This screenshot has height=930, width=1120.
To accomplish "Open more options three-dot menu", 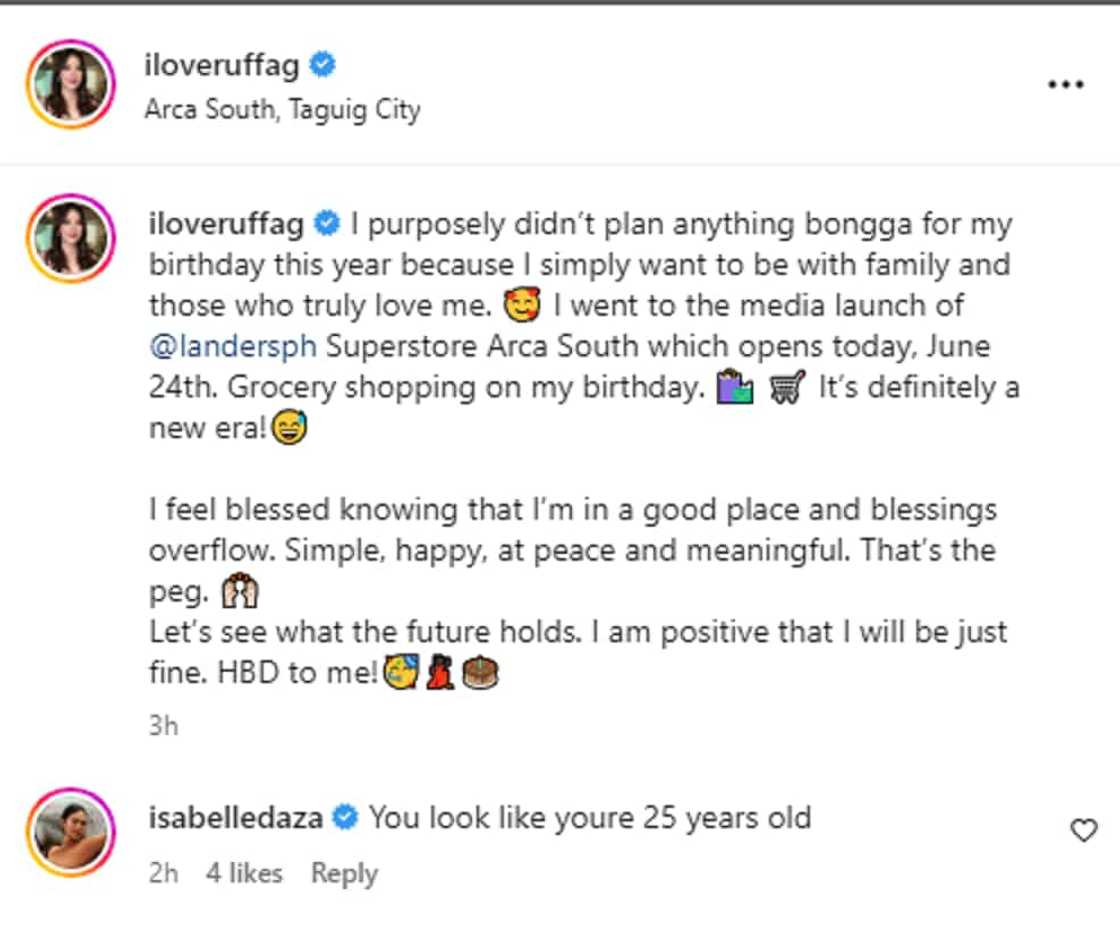I will (1065, 85).
